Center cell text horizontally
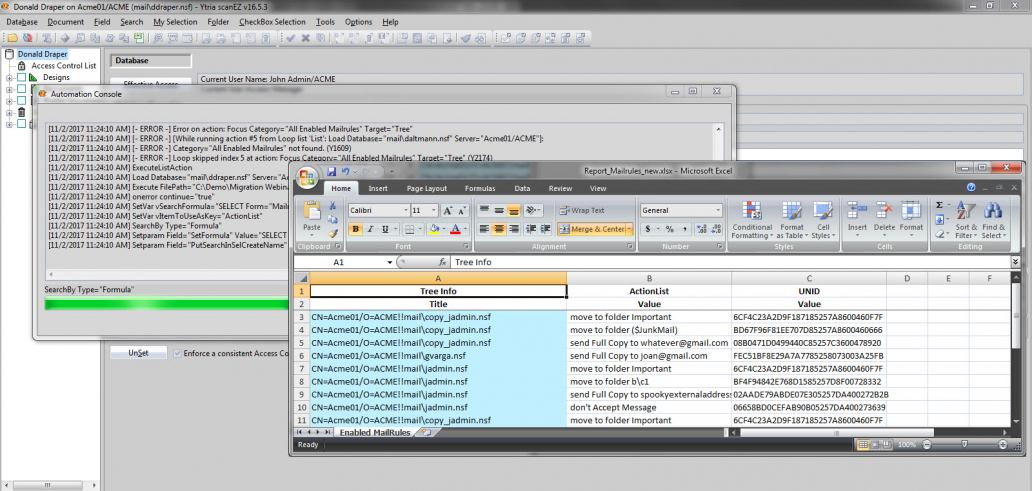1032x491 pixels. 499,229
